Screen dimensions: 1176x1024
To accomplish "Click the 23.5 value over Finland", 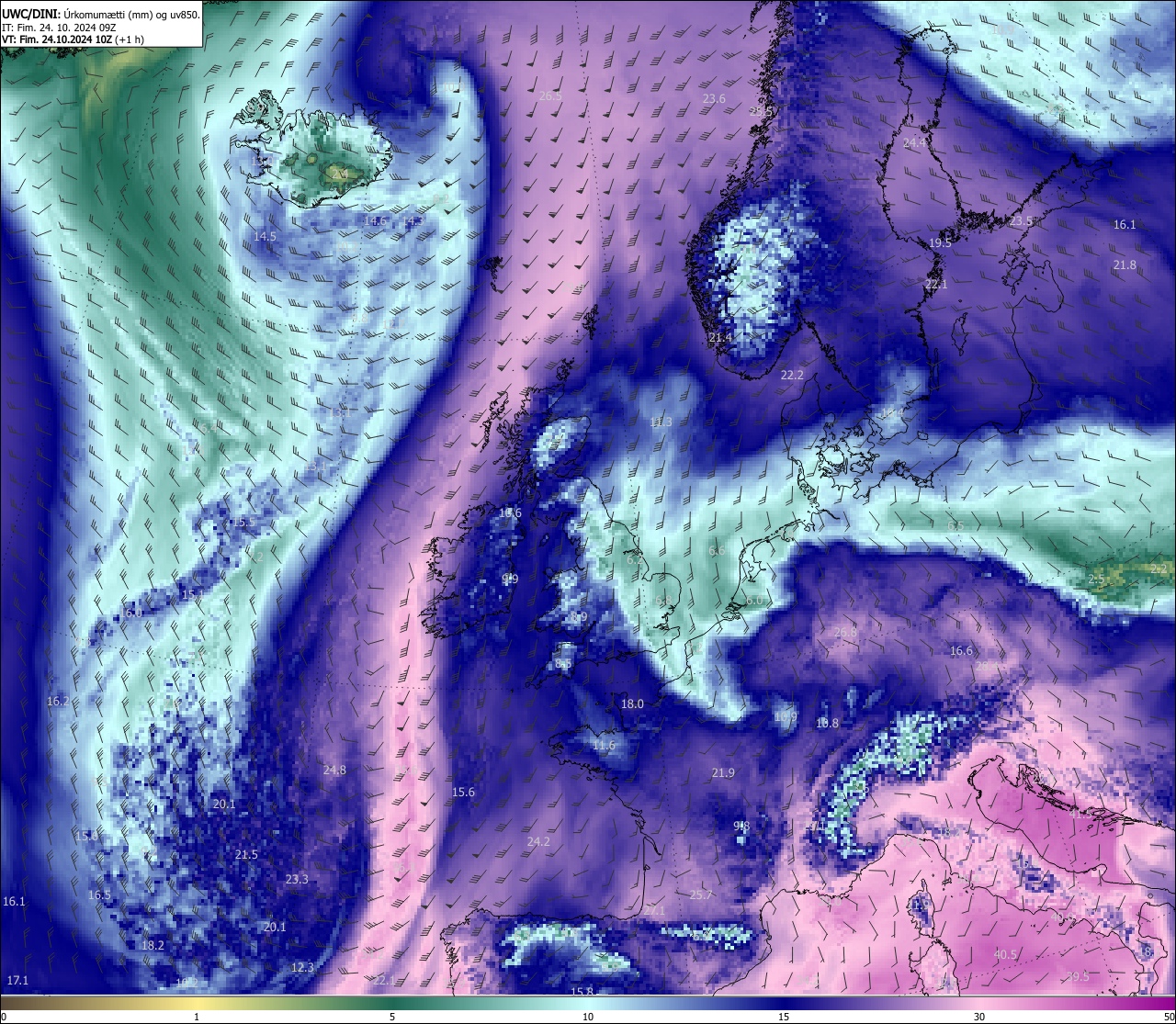I will tap(1021, 221).
